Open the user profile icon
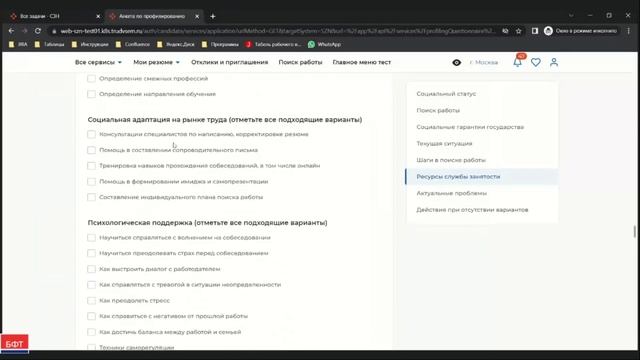The image size is (640, 360). pyautogui.click(x=554, y=62)
